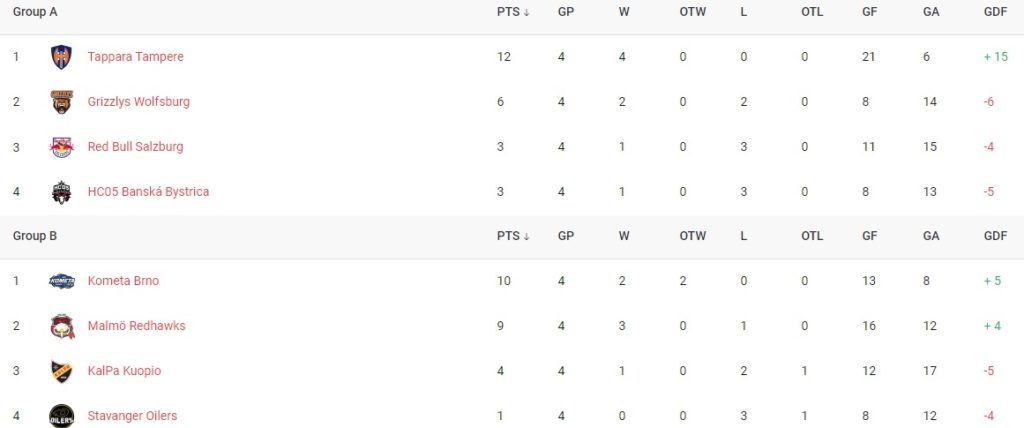The width and height of the screenshot is (1024, 428).
Task: Click the Group B GF column header
Action: point(869,237)
